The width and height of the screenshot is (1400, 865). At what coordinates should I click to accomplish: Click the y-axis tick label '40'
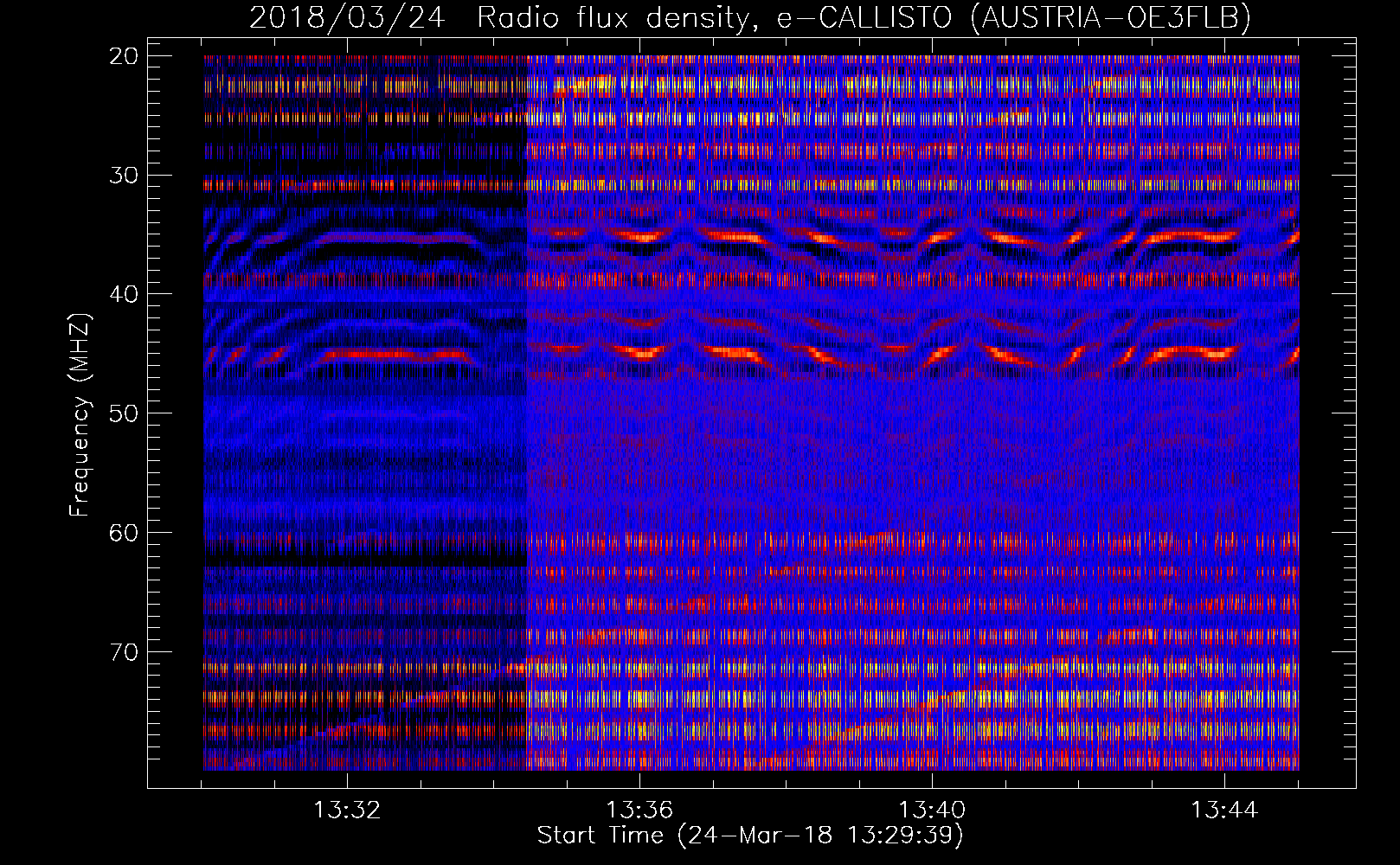124,294
